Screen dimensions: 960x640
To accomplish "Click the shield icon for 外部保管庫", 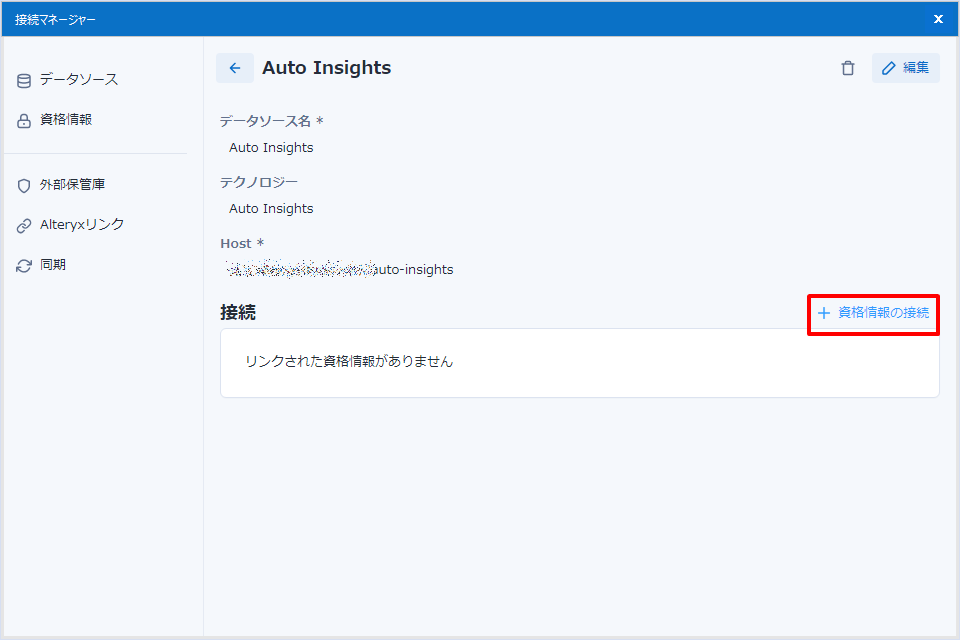I will coord(24,186).
